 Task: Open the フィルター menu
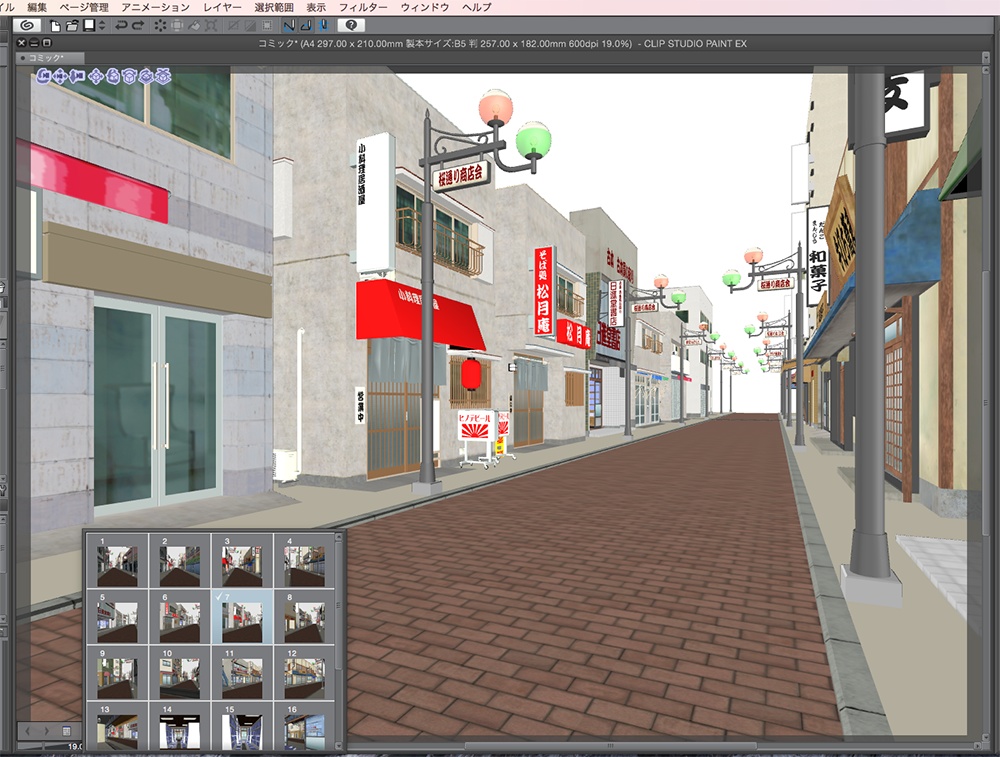coord(364,6)
